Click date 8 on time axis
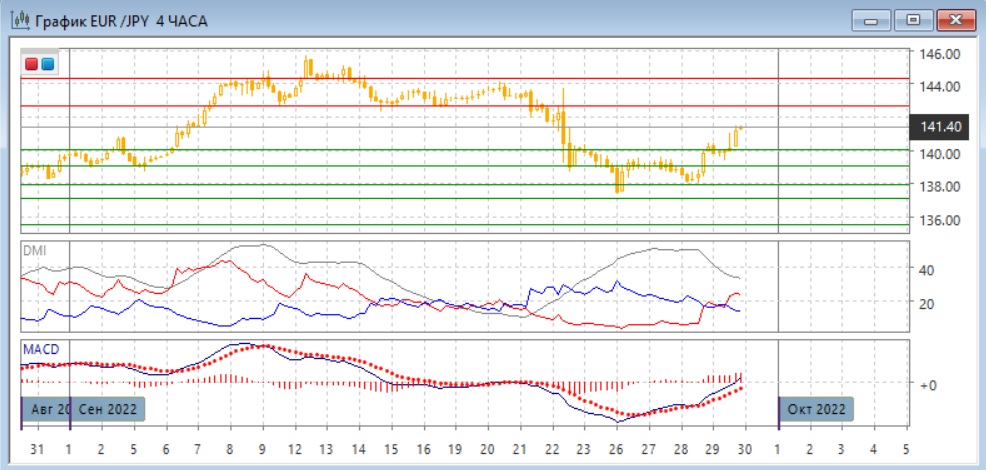This screenshot has width=986, height=470. (x=230, y=449)
